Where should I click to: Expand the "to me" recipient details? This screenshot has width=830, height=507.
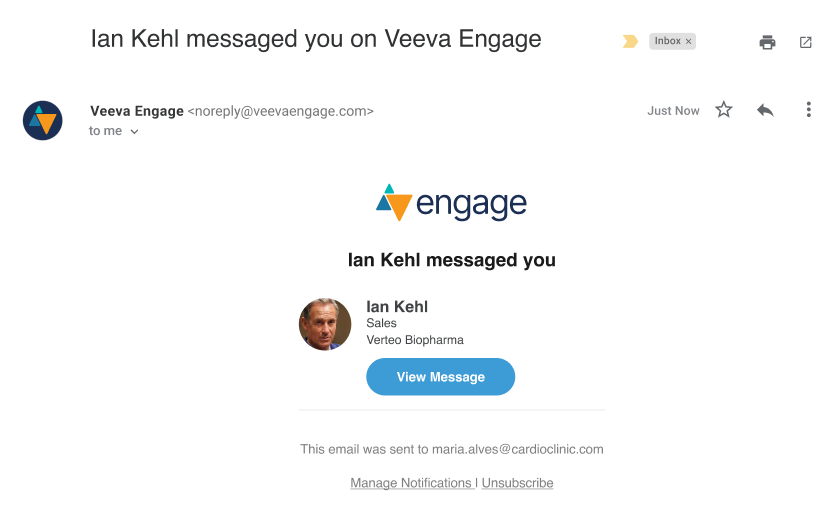[x=134, y=132]
